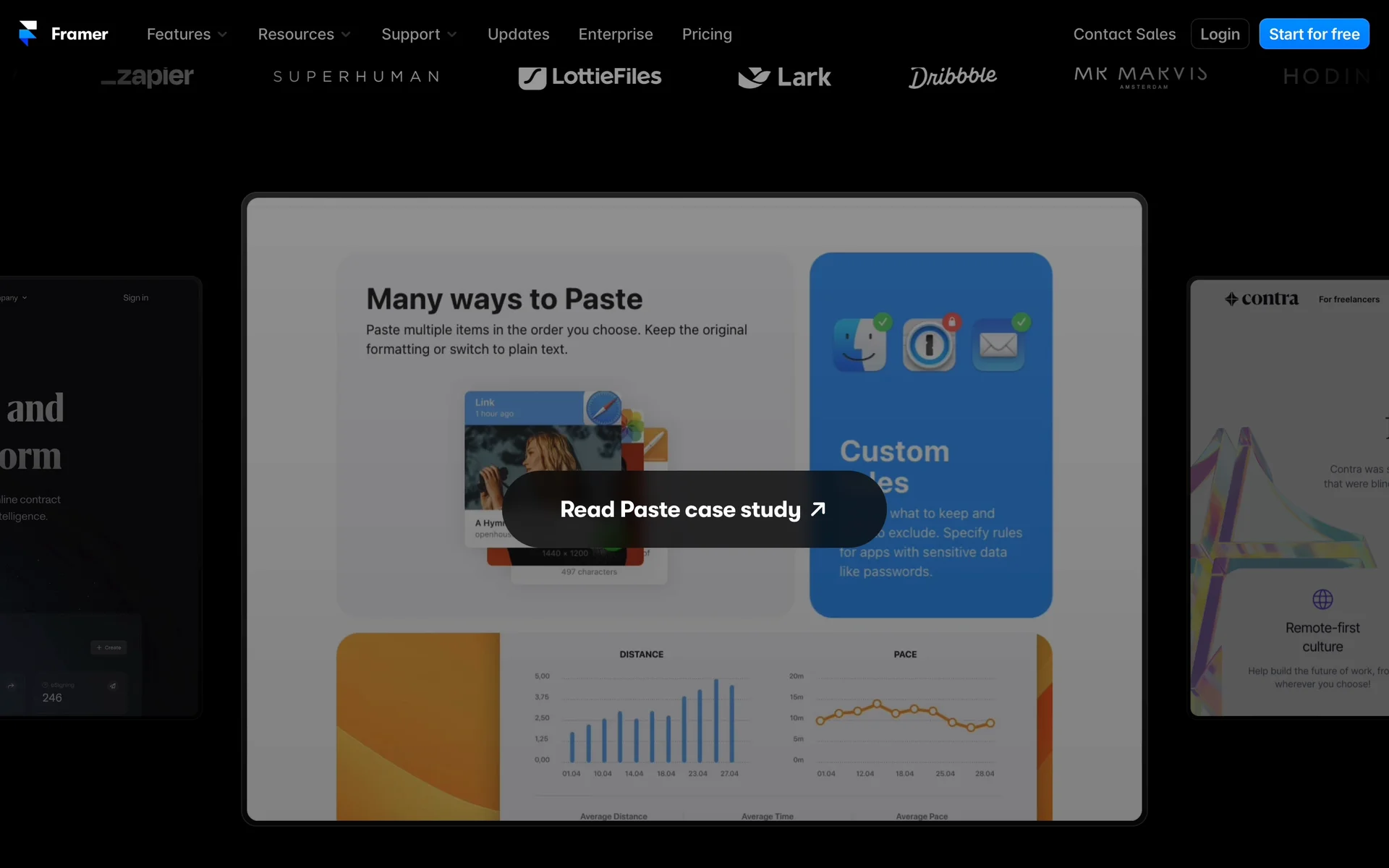The height and width of the screenshot is (868, 1389).
Task: Go to the Pricing menu item
Action: (707, 34)
